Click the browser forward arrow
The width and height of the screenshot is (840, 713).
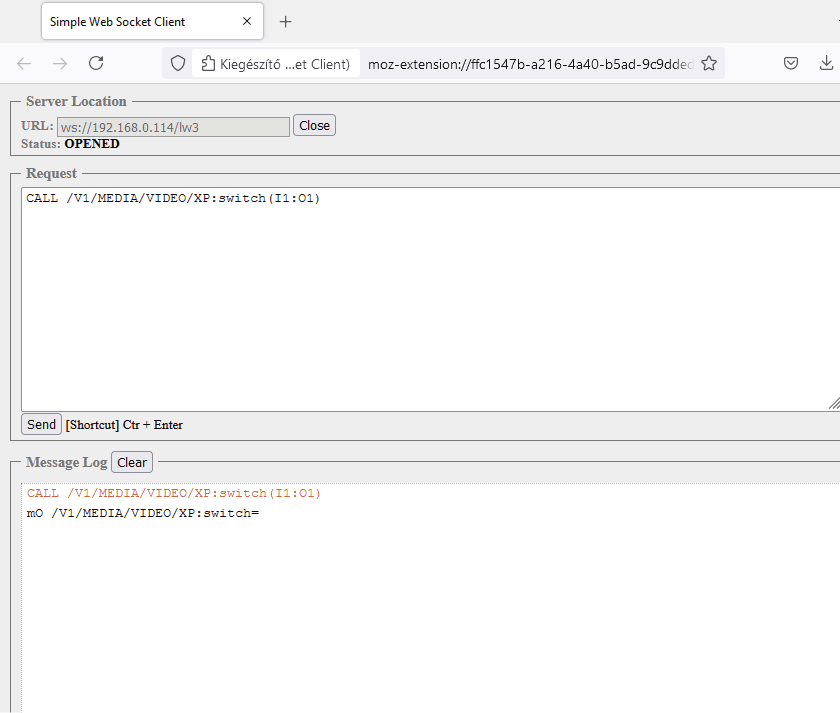tap(60, 63)
